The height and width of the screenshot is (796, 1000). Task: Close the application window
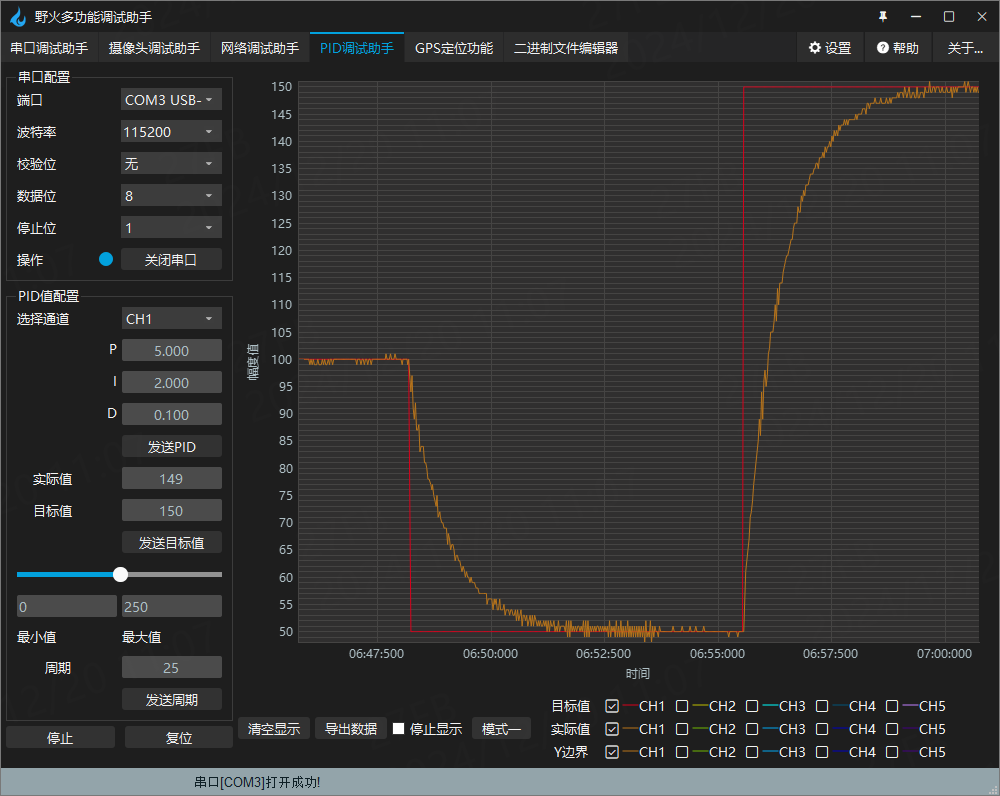pyautogui.click(x=982, y=17)
